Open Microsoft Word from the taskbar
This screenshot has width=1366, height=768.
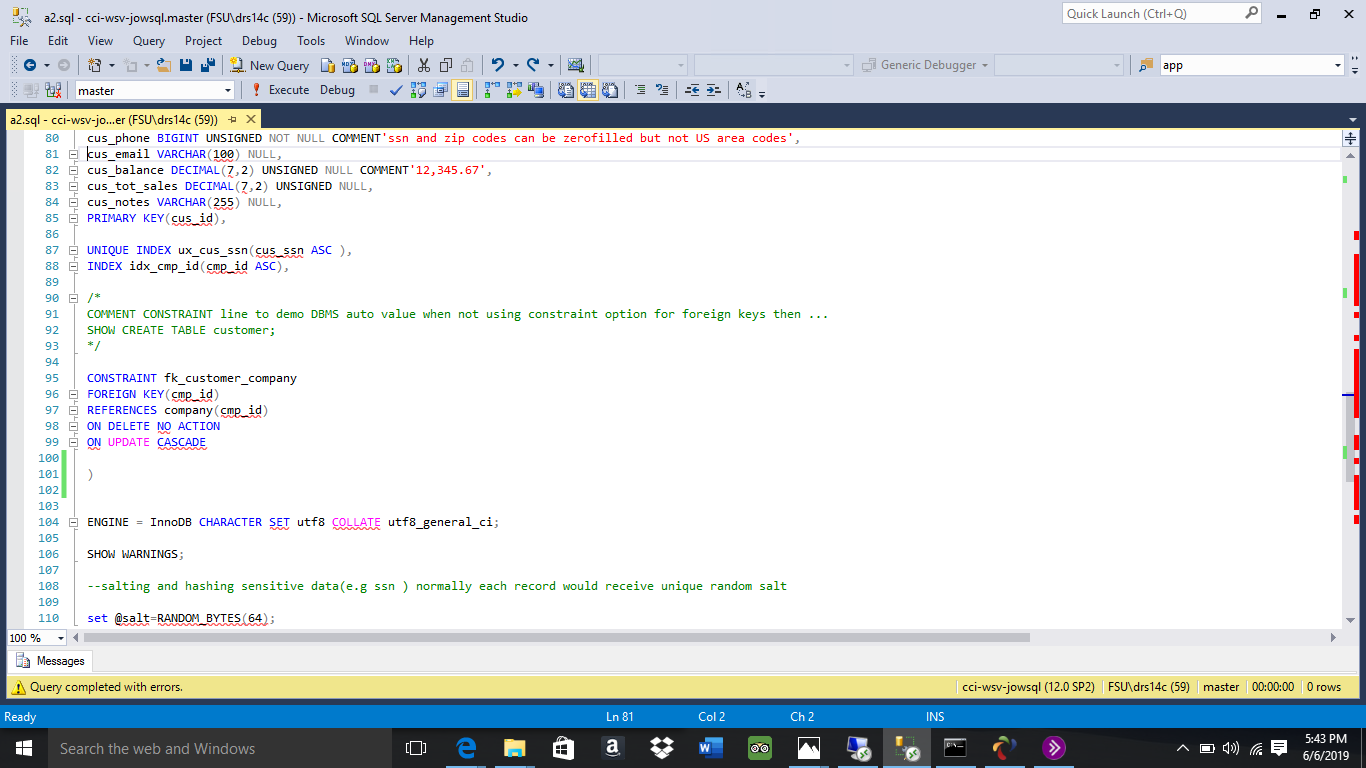point(710,748)
